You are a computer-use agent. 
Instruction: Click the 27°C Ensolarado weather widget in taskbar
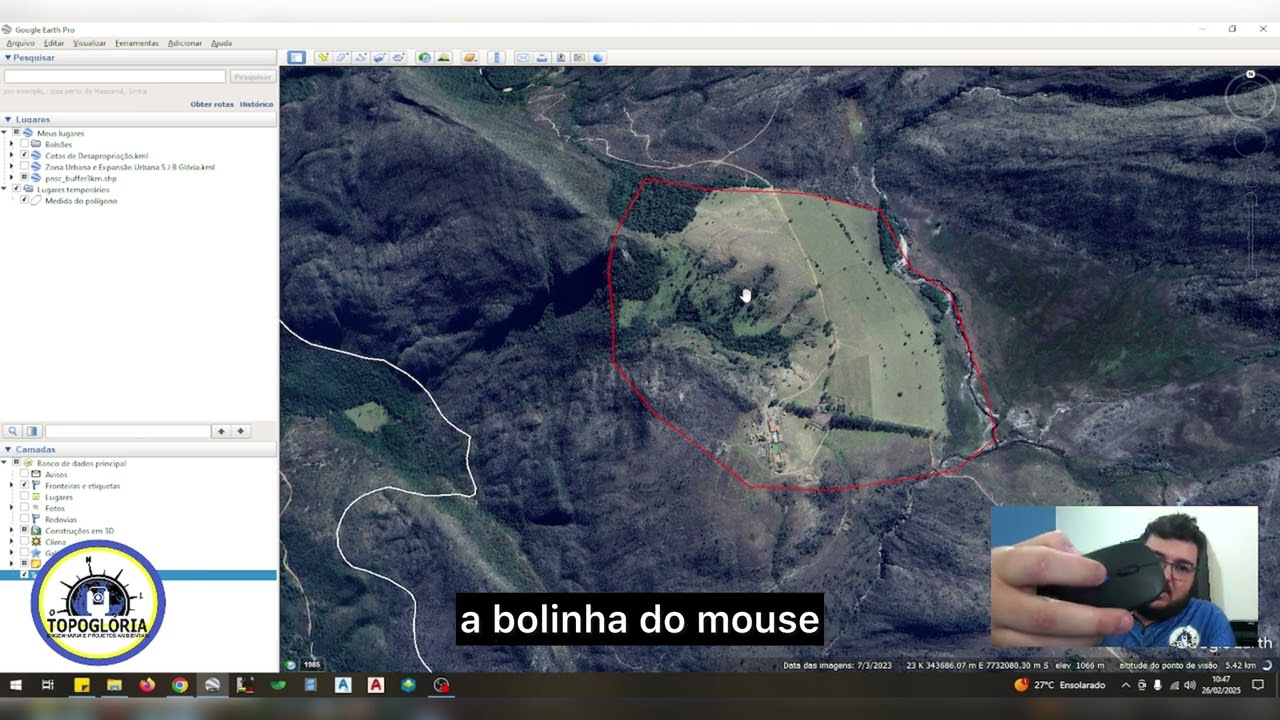coord(1060,685)
